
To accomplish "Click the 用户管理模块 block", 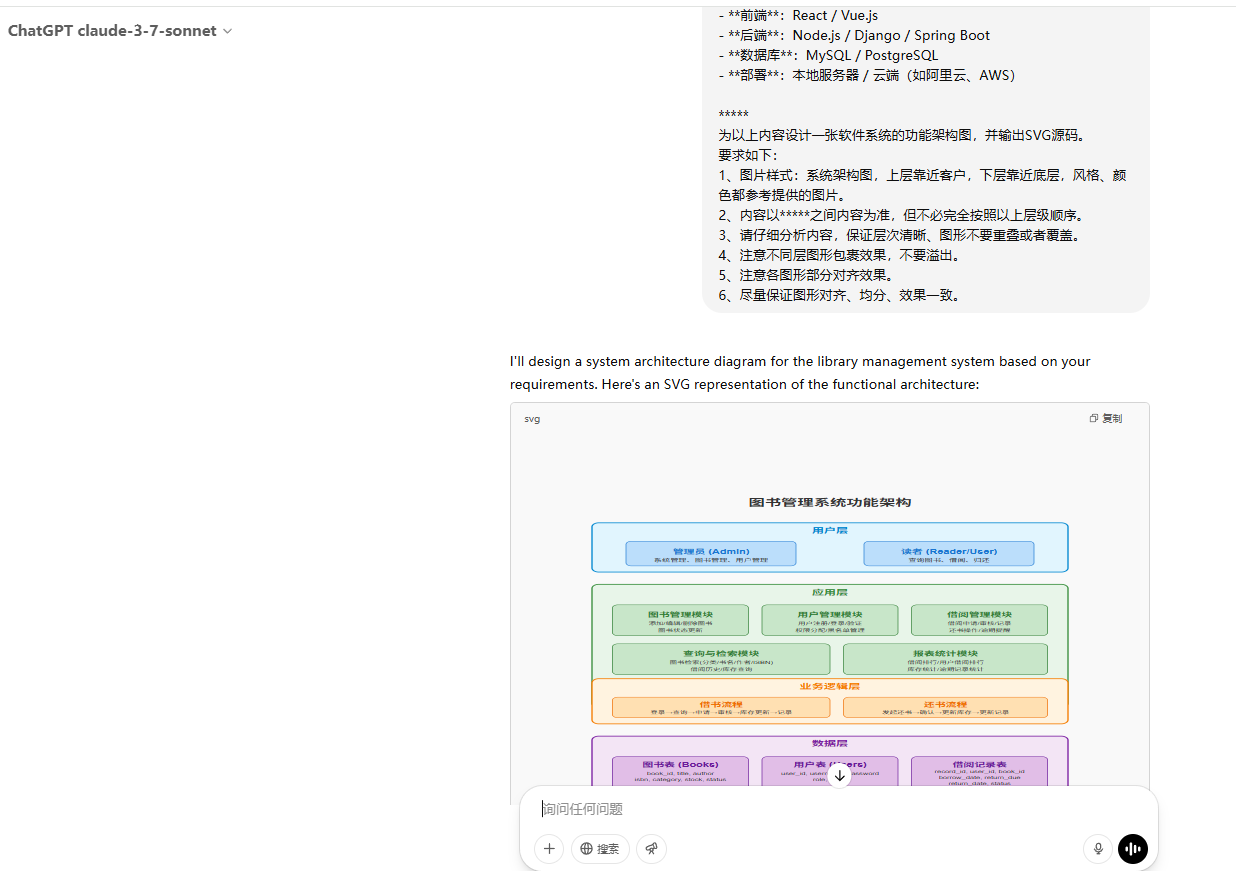I will click(830, 620).
